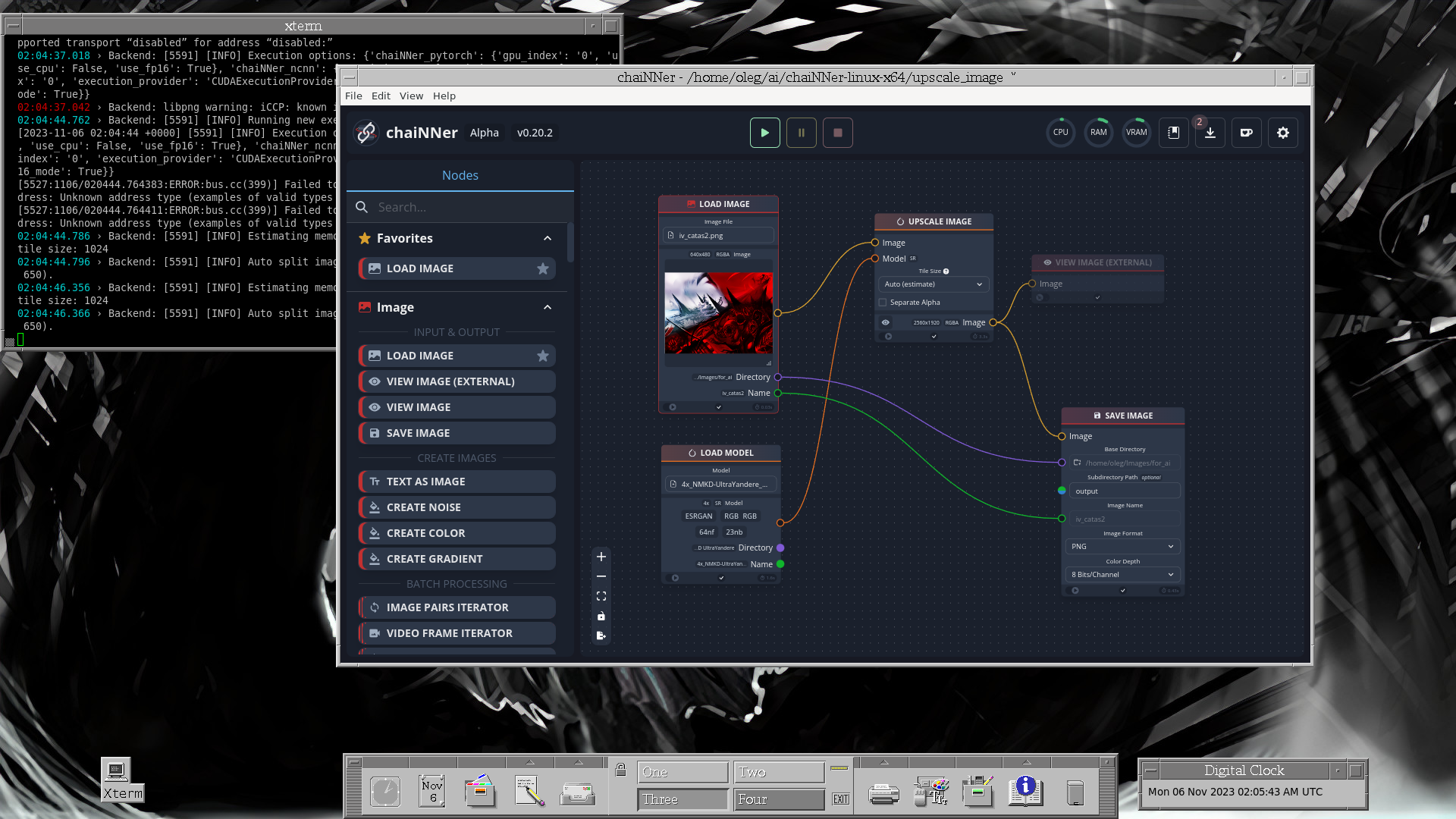The image size is (1456, 819).
Task: Switch to workspace Two in pager
Action: pos(778,772)
